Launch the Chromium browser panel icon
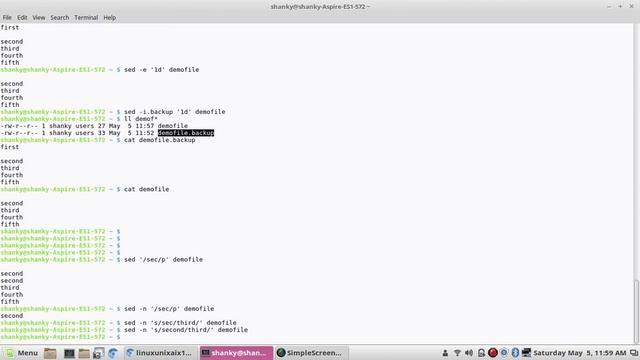 pyautogui.click(x=113, y=353)
